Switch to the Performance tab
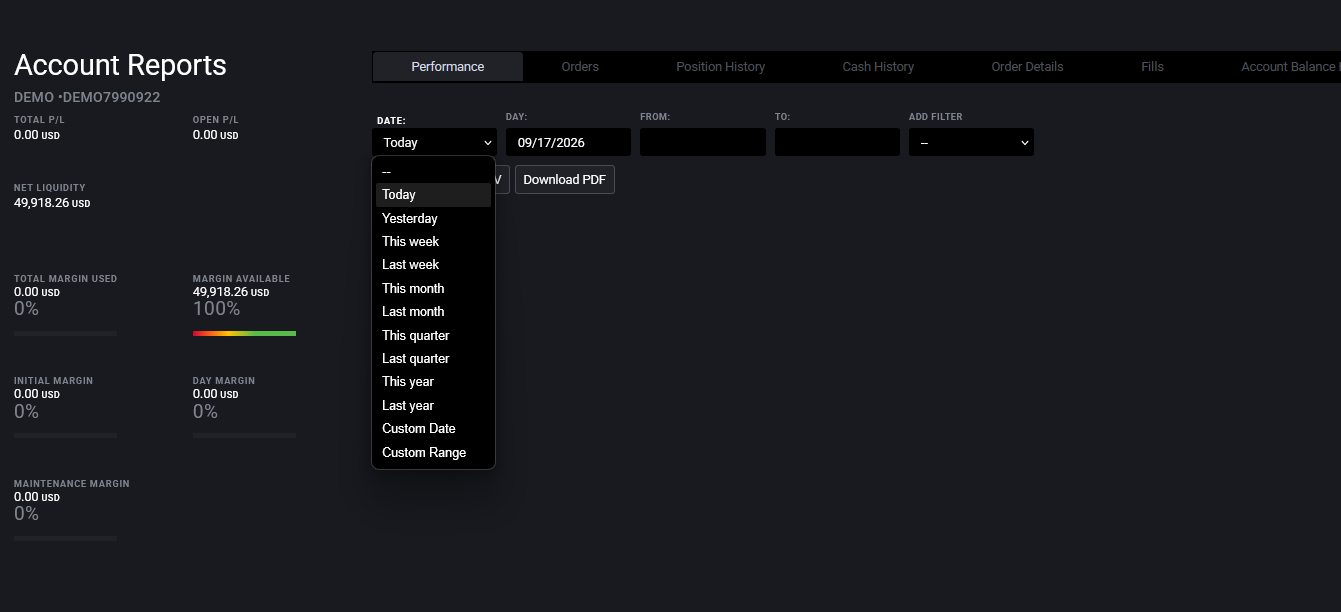Screen dimensions: 1341x612 [x=447, y=67]
